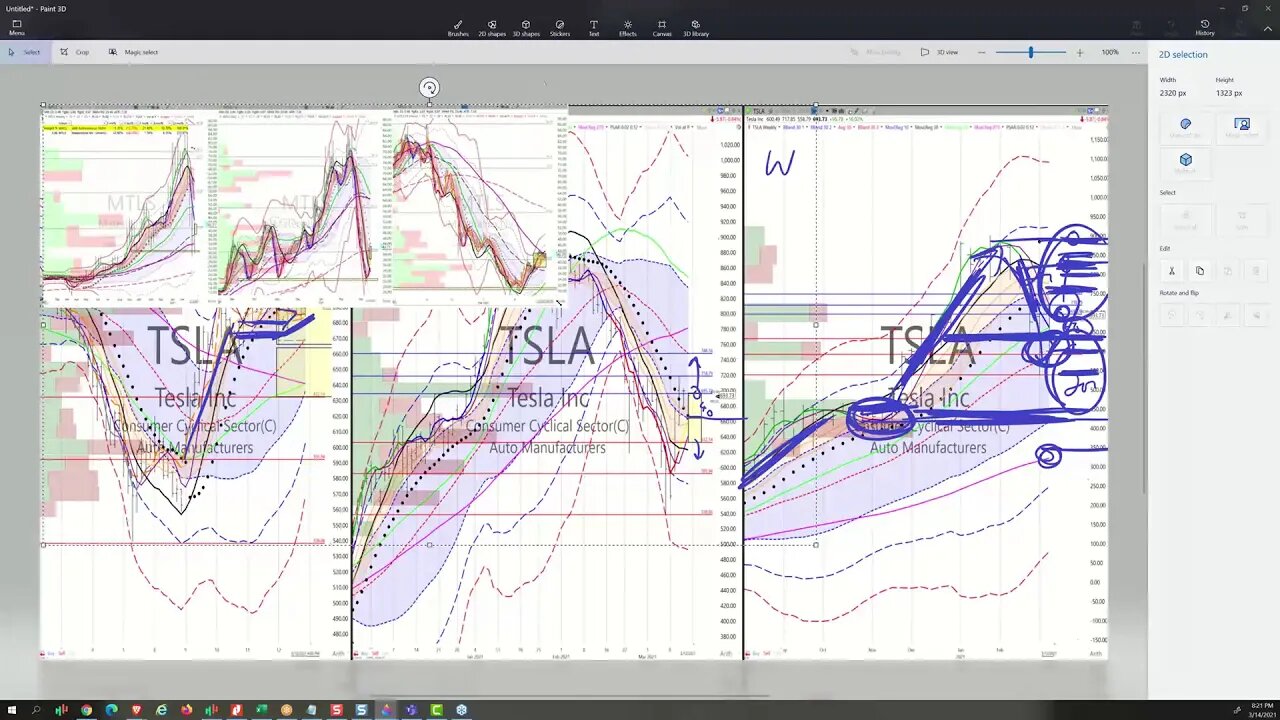Open the Paint 3D Menu
The height and width of the screenshot is (720, 1280).
pos(17,28)
